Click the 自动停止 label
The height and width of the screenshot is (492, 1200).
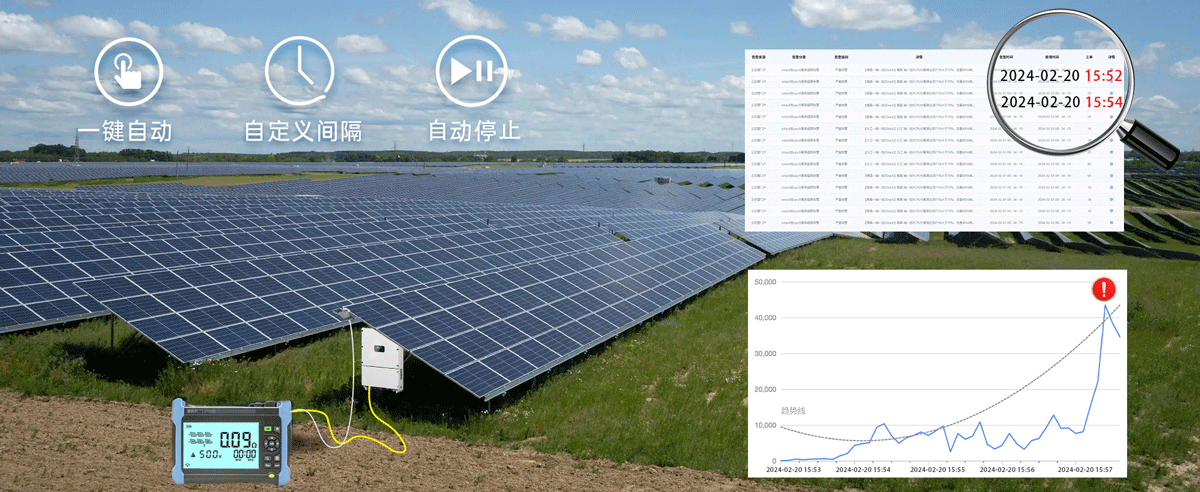pyautogui.click(x=473, y=131)
